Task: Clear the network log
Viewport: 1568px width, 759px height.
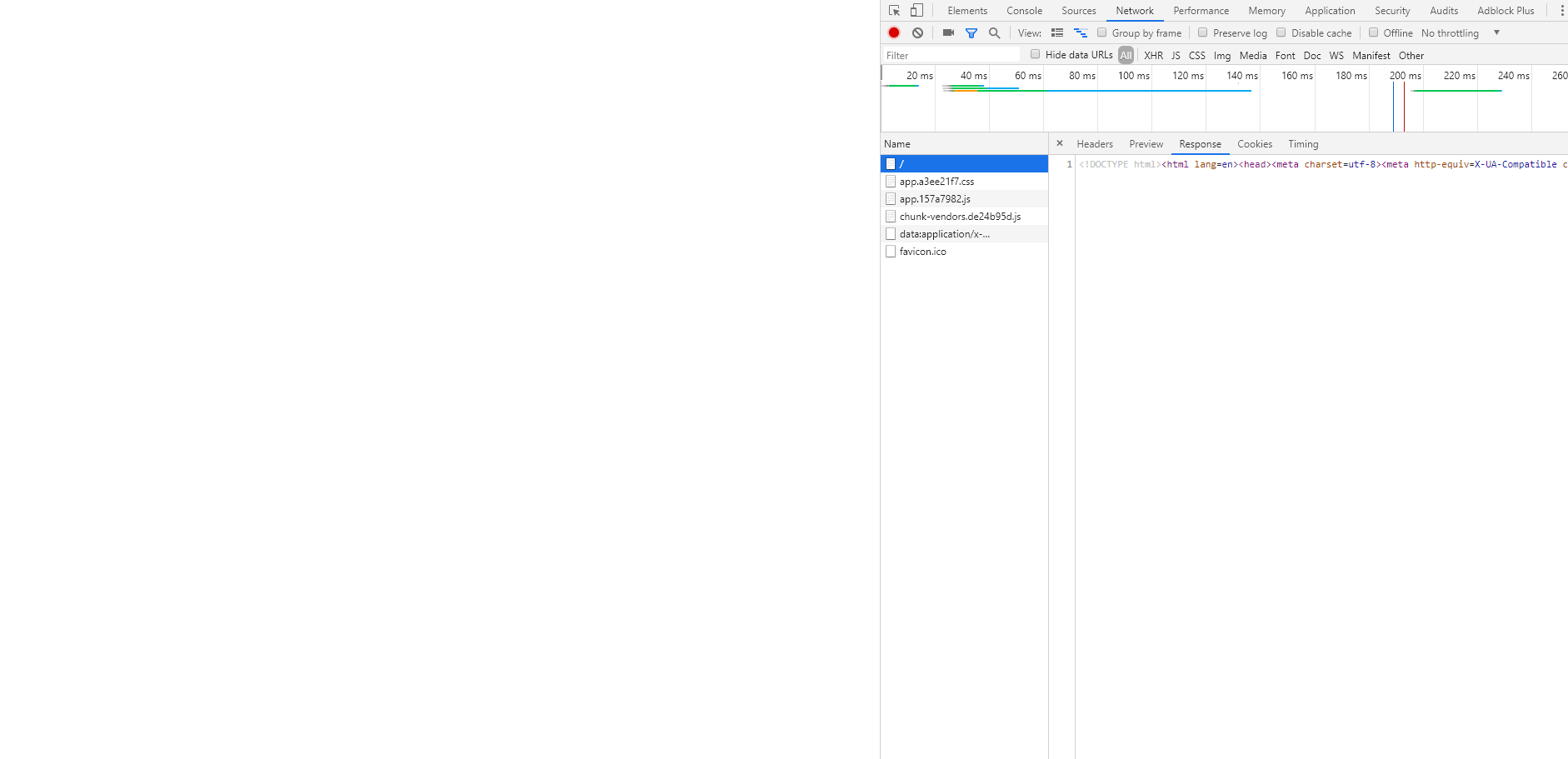Action: [x=917, y=32]
